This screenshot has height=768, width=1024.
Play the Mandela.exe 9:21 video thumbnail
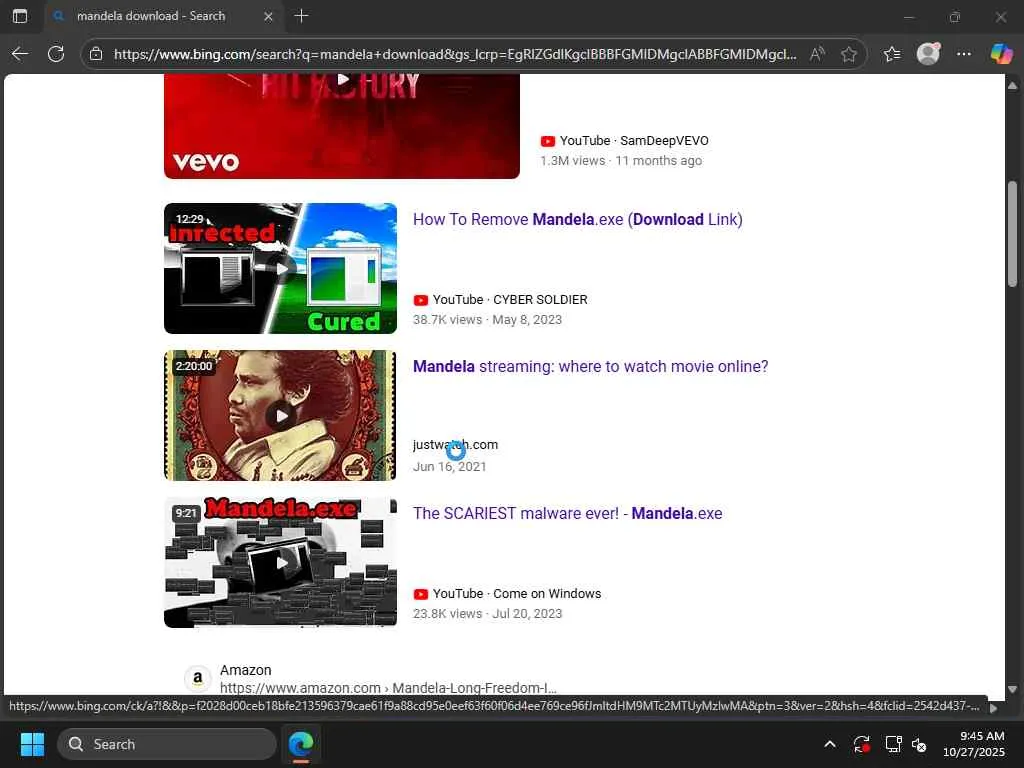coord(280,562)
